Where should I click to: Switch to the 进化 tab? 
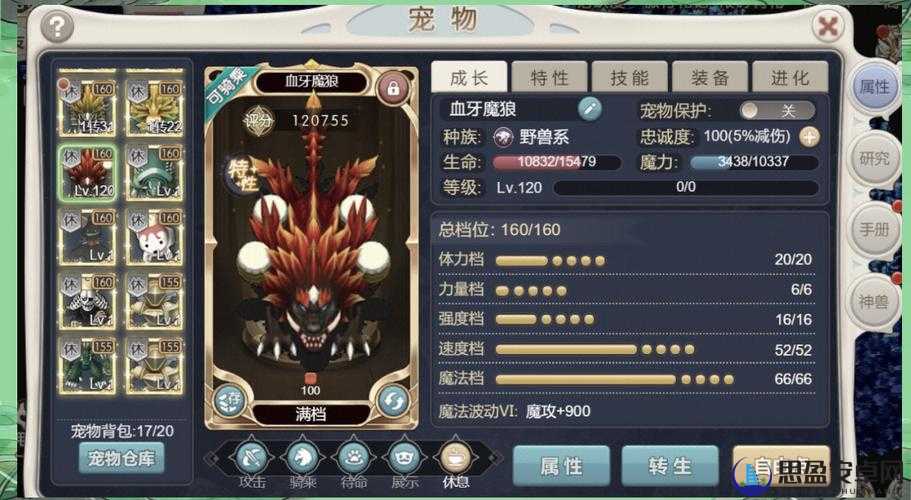tap(790, 77)
